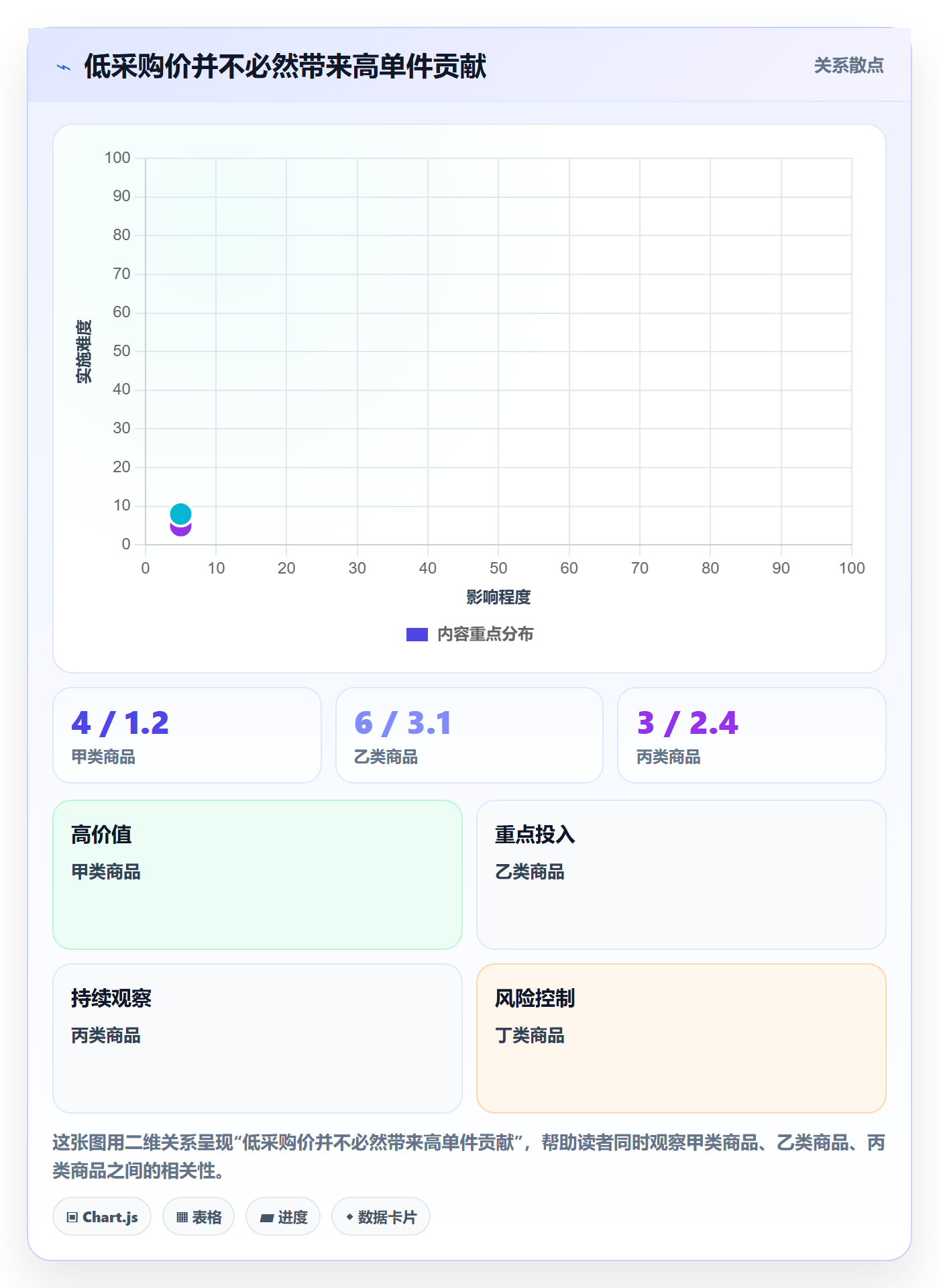939x1288 pixels.
Task: Select the 风险控制 quadrant card
Action: pyautogui.click(x=681, y=1038)
